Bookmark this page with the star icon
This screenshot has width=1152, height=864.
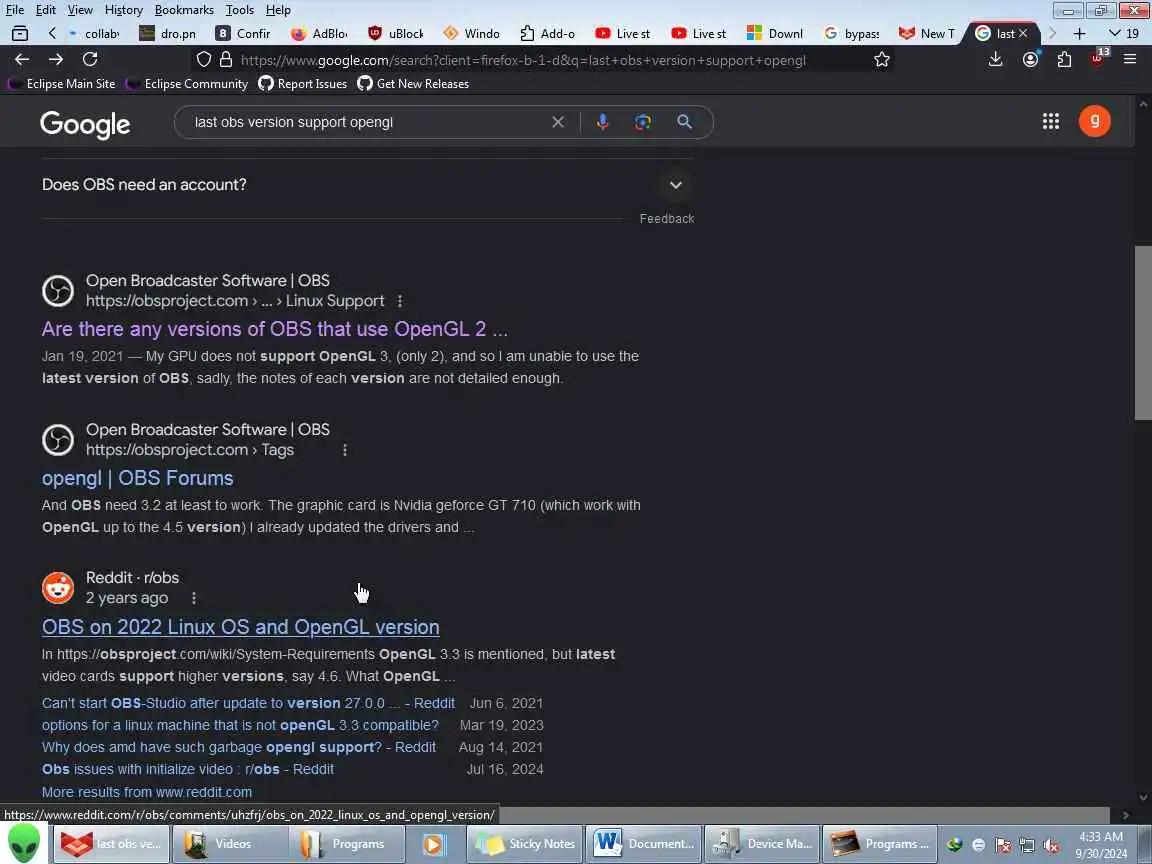[x=882, y=60]
